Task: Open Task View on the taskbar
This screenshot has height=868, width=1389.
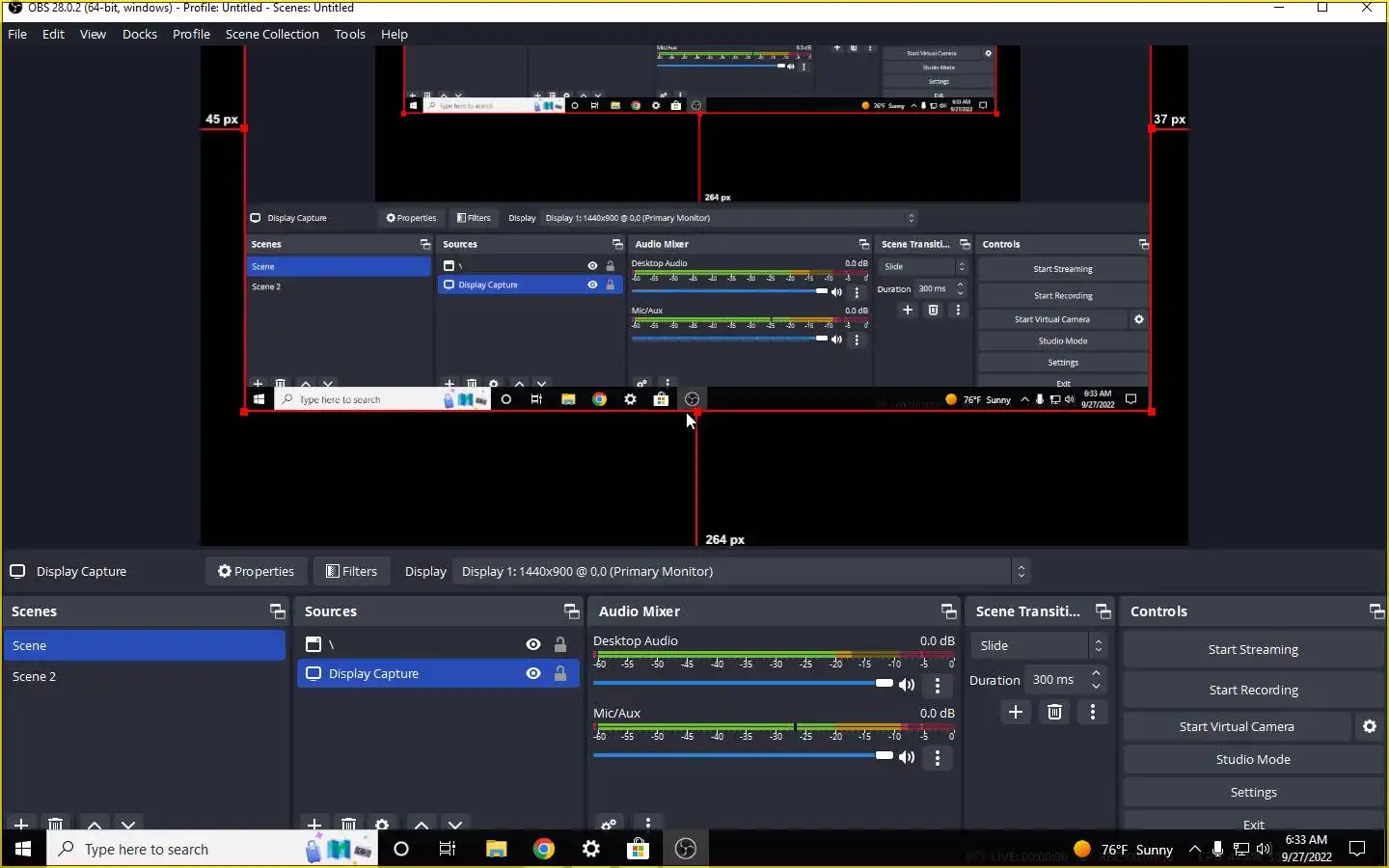Action: click(448, 849)
